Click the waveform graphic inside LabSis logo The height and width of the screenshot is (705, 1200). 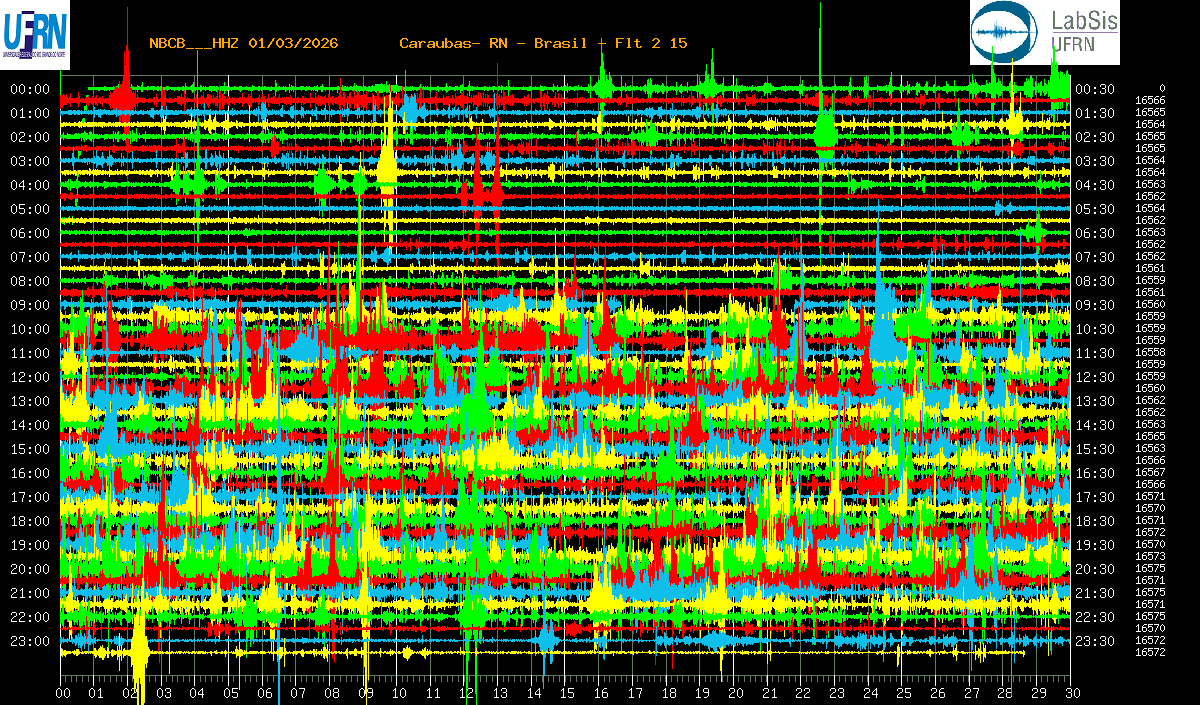(1003, 34)
